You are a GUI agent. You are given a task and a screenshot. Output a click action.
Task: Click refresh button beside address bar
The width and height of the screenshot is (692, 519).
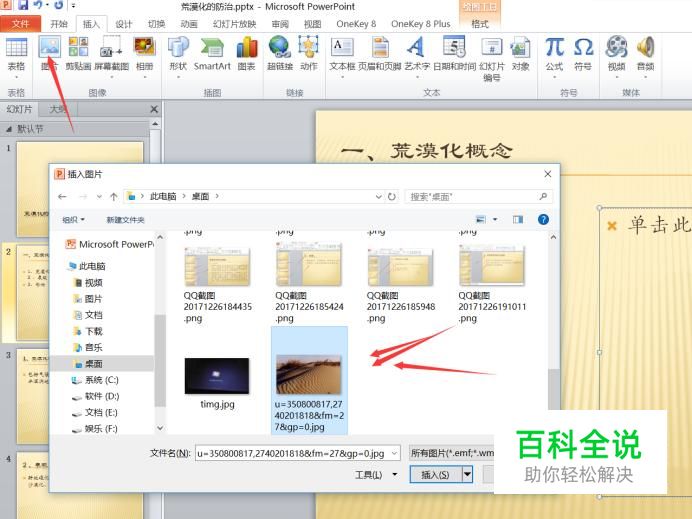391,196
